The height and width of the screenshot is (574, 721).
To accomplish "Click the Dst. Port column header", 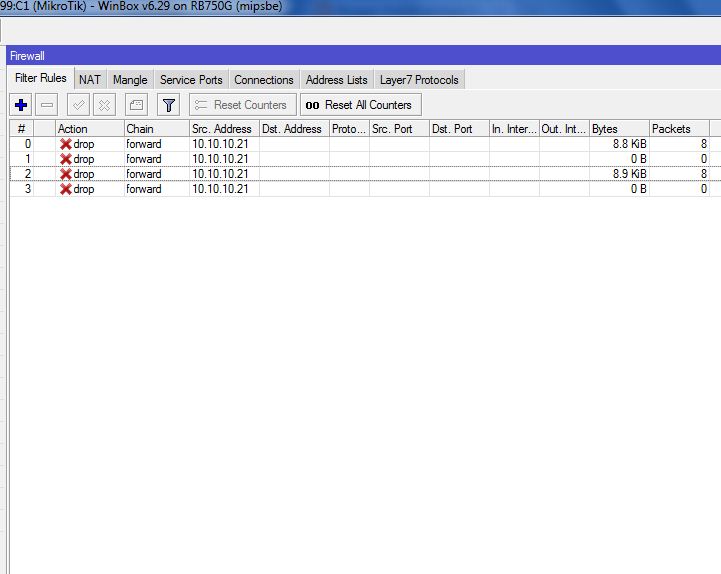I will [x=459, y=129].
